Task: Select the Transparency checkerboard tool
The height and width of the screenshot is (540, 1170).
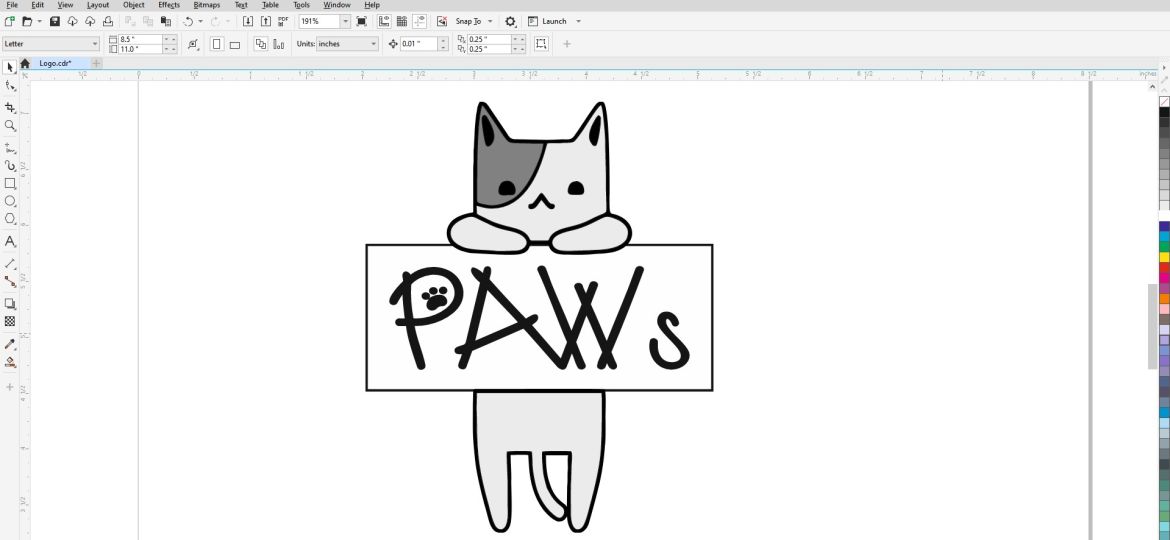Action: point(10,321)
